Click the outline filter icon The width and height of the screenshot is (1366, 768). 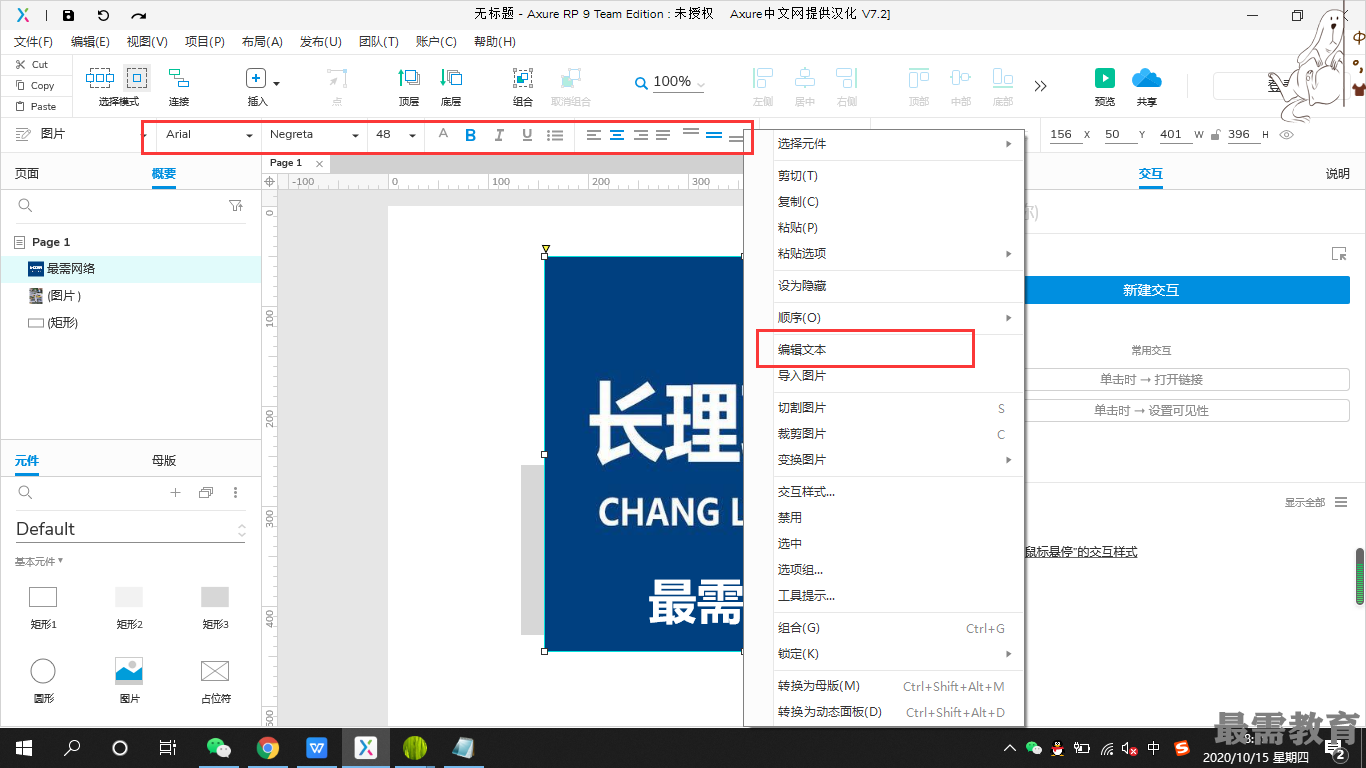(x=236, y=206)
